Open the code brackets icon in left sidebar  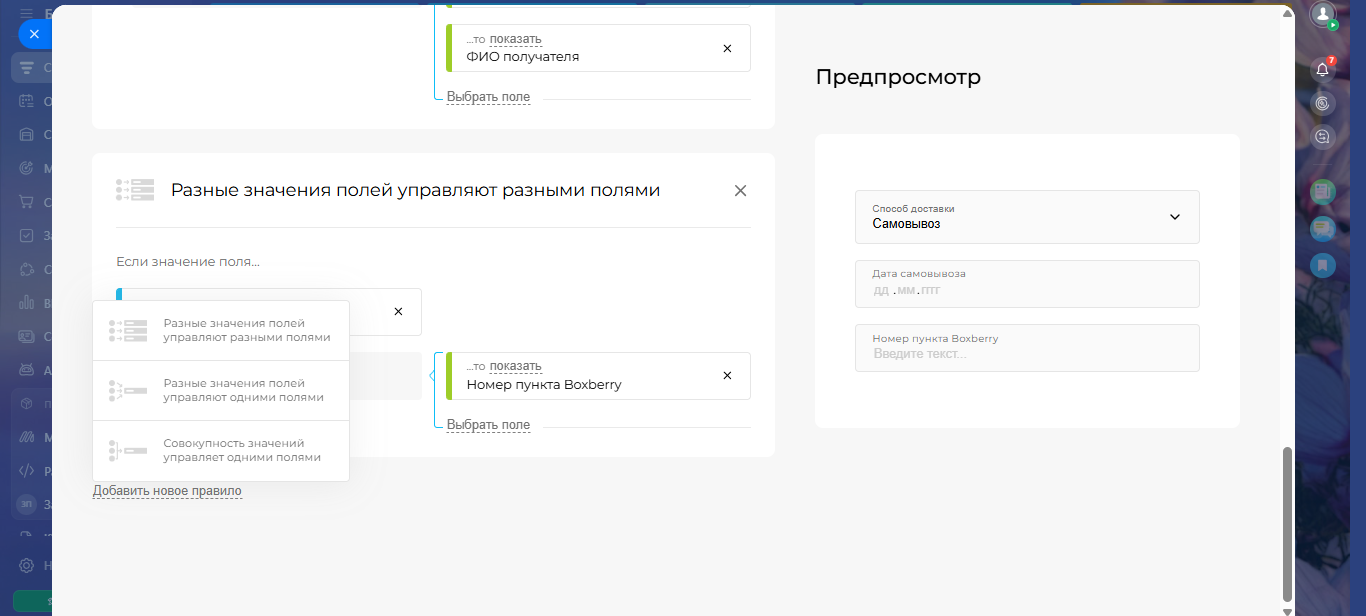[x=26, y=471]
